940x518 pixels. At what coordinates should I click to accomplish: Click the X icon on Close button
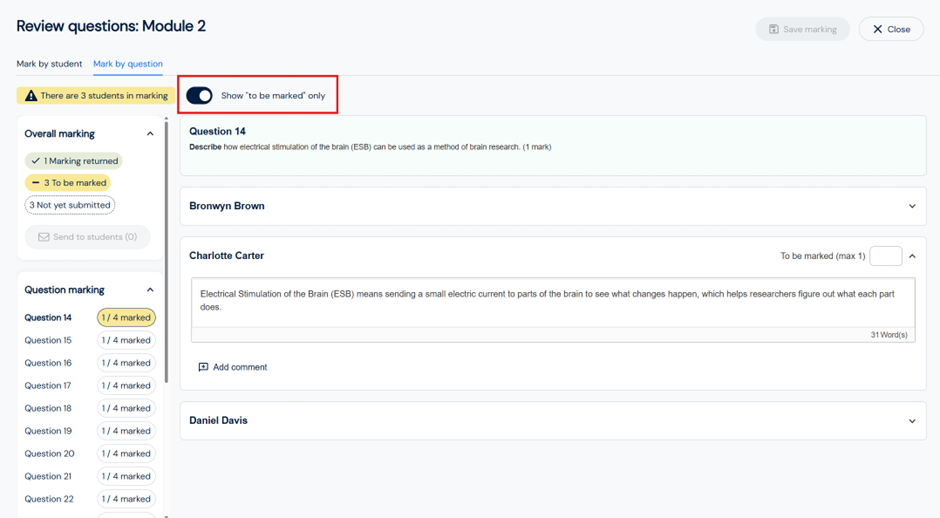(877, 29)
